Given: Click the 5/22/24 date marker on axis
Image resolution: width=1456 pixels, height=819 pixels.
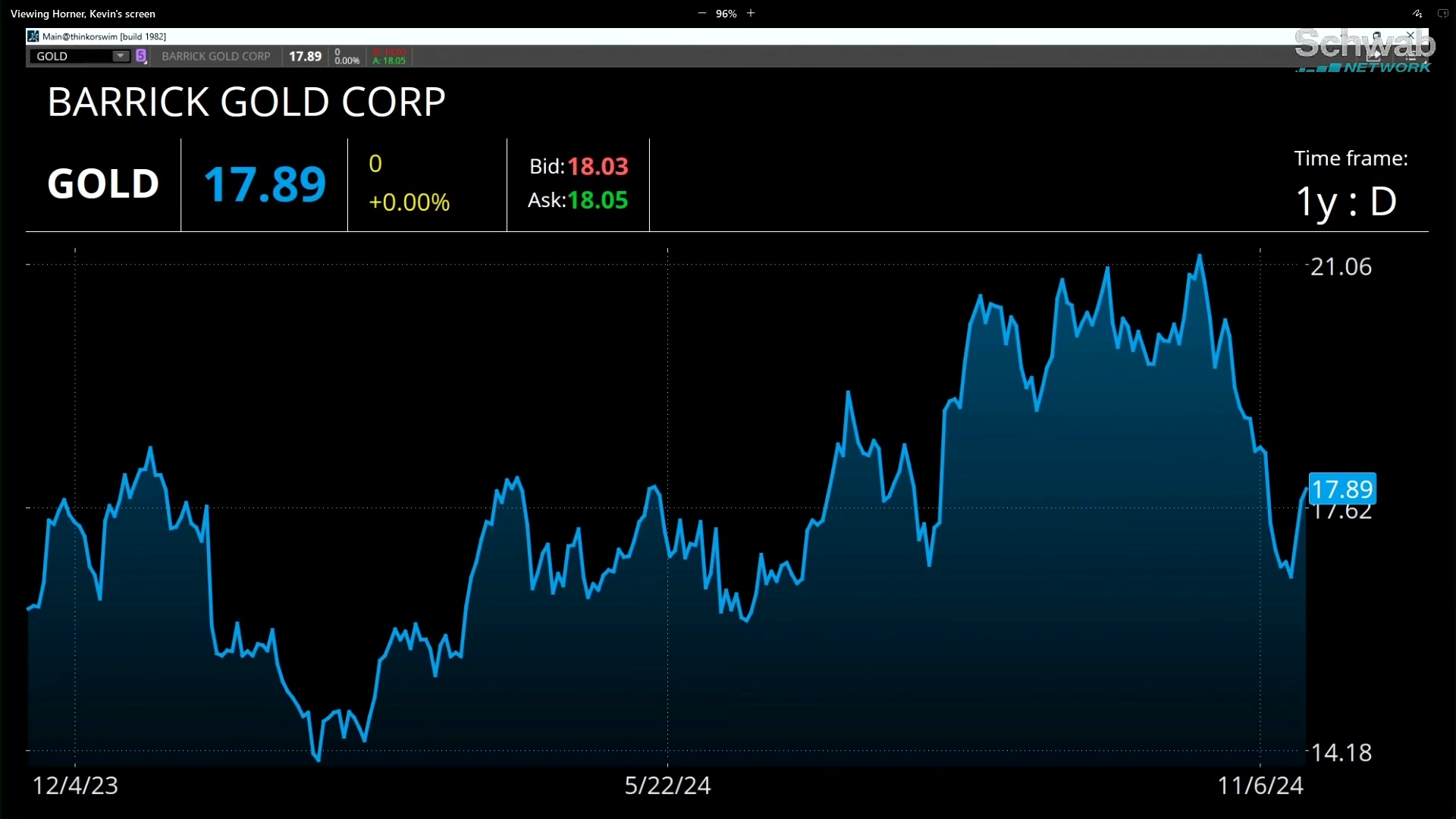Looking at the screenshot, I should pos(667,786).
